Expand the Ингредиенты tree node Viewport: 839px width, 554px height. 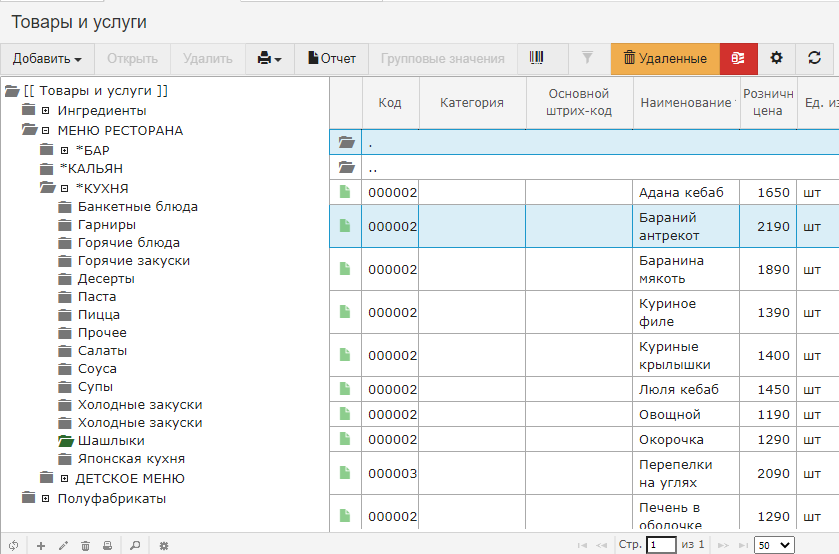[46, 111]
